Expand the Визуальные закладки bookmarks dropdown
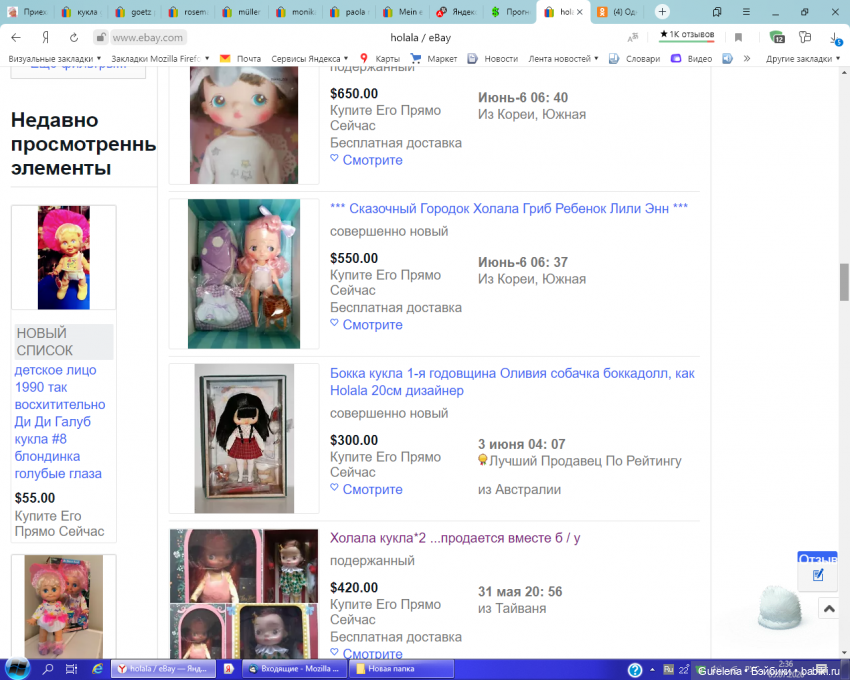The width and height of the screenshot is (850, 680). [54, 59]
